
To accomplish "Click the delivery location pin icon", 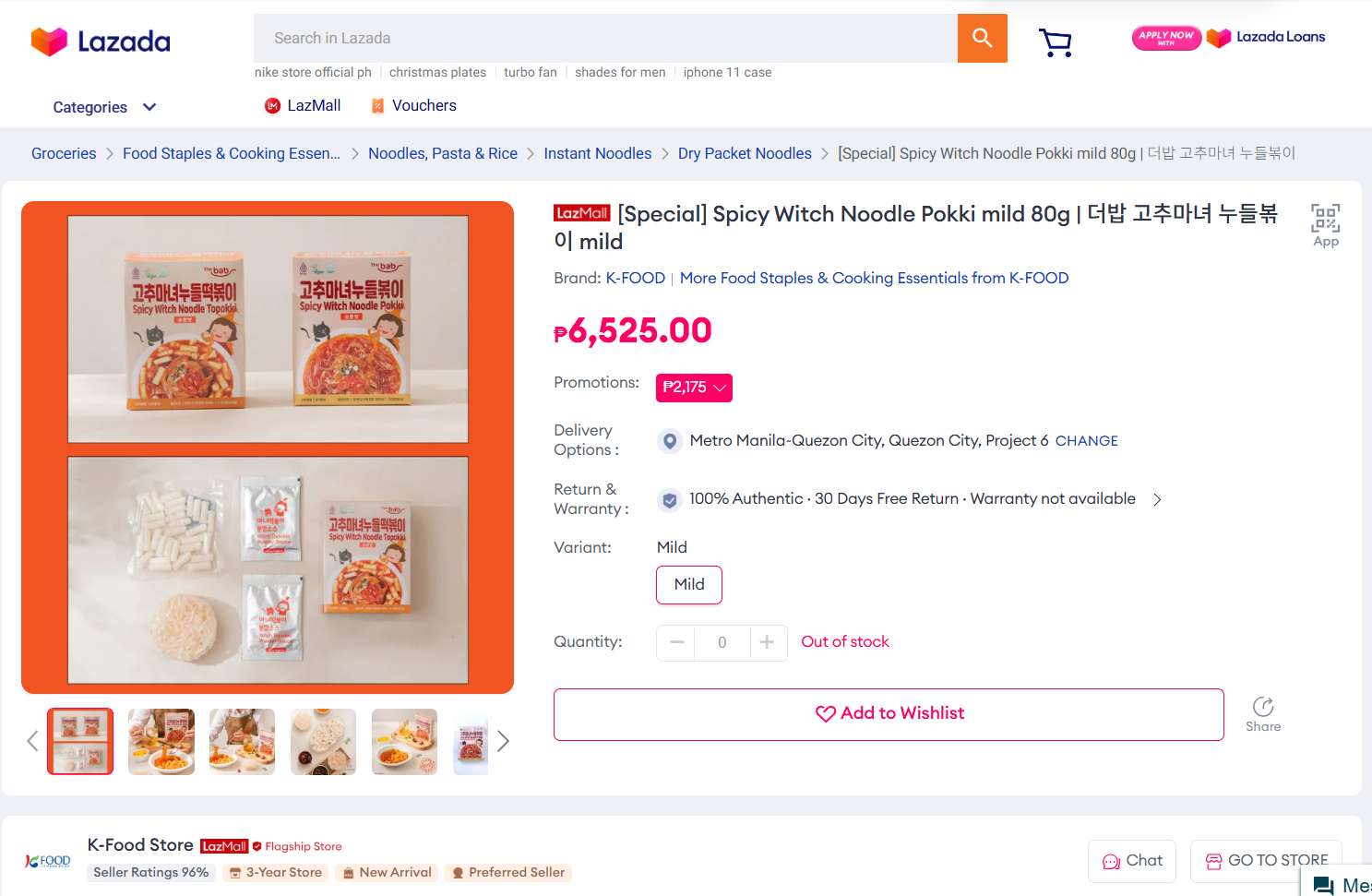I will point(670,441).
